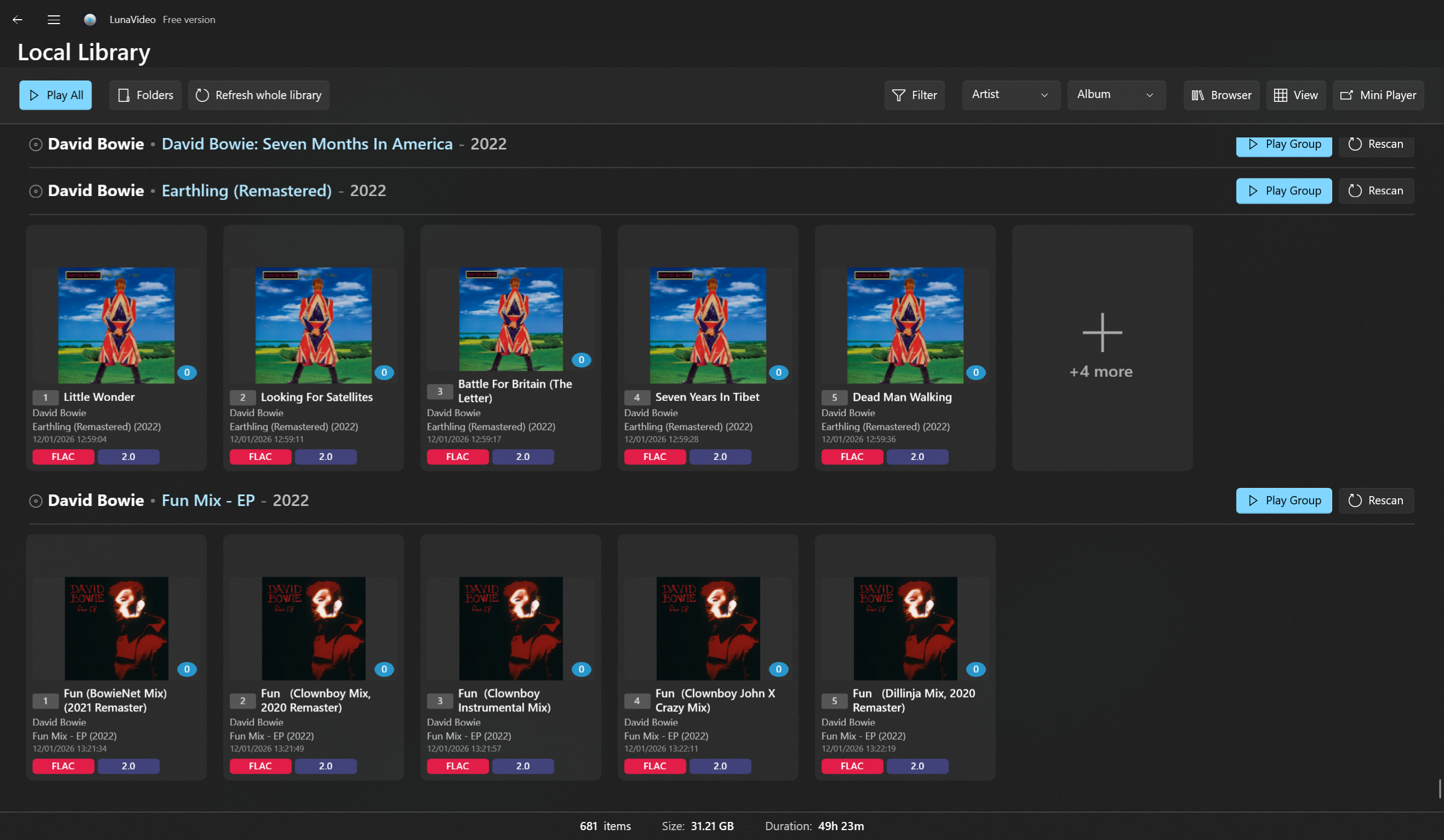Screen dimensions: 1444x840
Task: Collapse the Seven Months In America group
Action: point(36,145)
